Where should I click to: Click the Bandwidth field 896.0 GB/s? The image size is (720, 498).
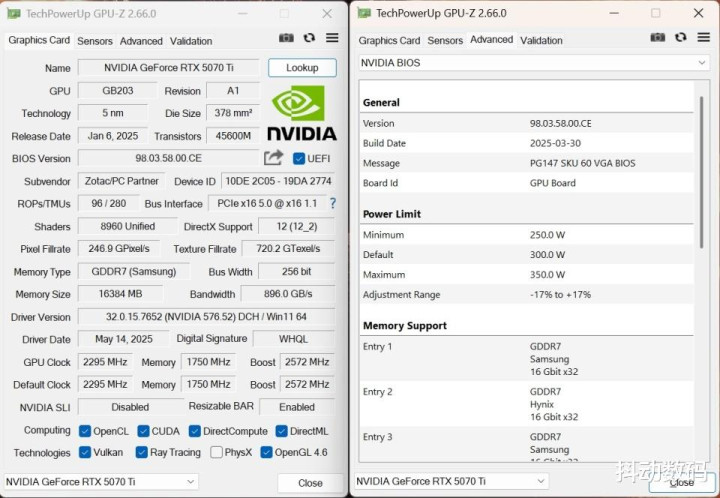288,294
